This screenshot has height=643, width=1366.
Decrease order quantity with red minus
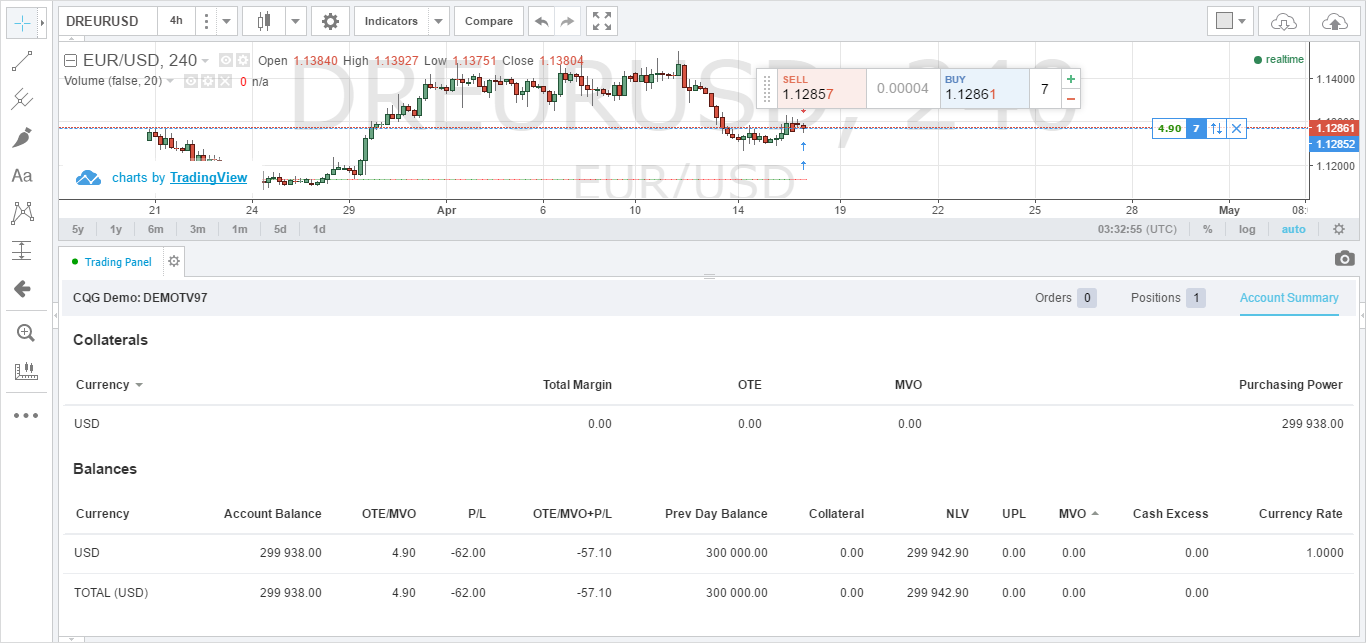pos(1070,98)
